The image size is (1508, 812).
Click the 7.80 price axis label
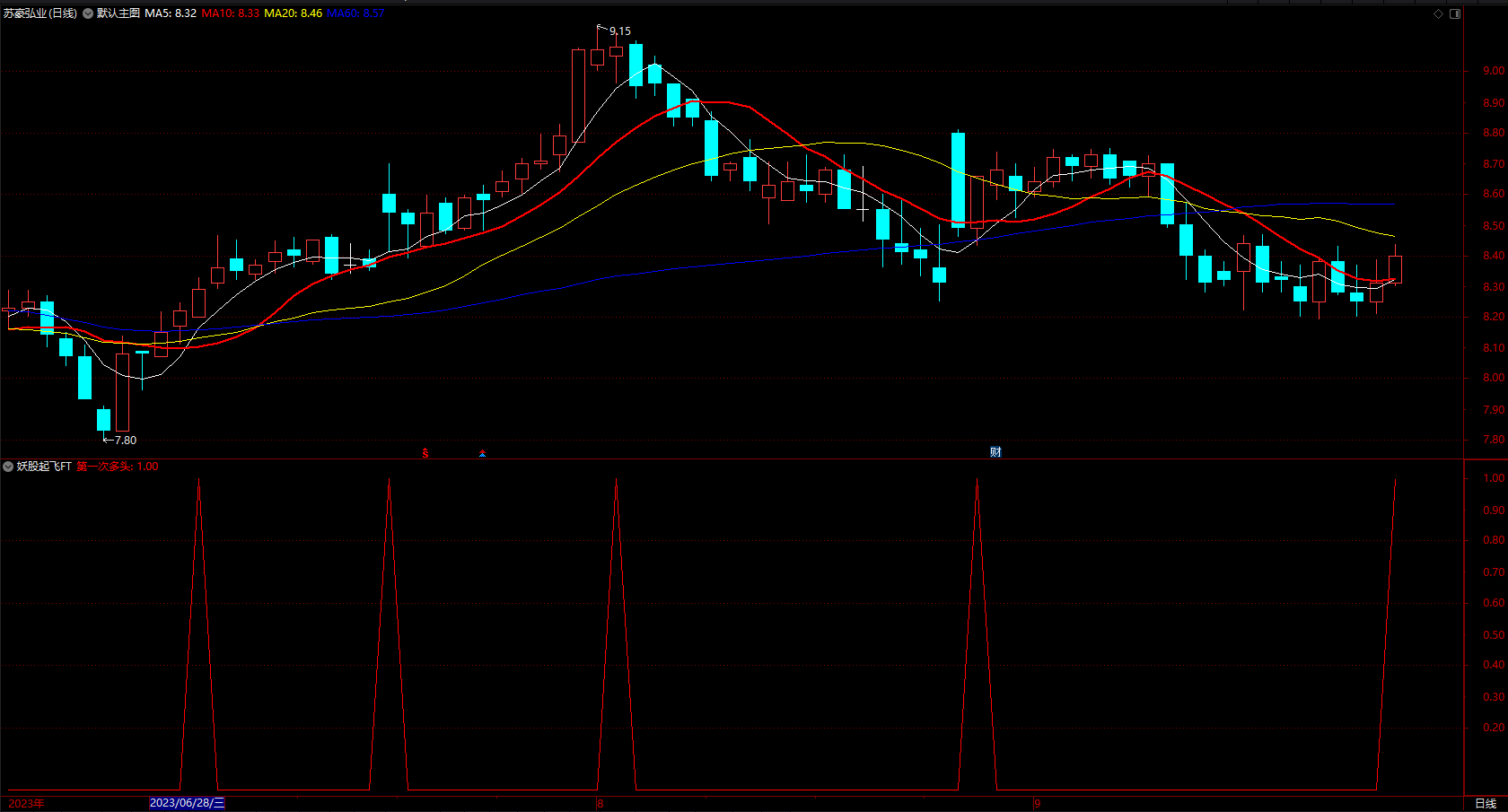point(1494,440)
